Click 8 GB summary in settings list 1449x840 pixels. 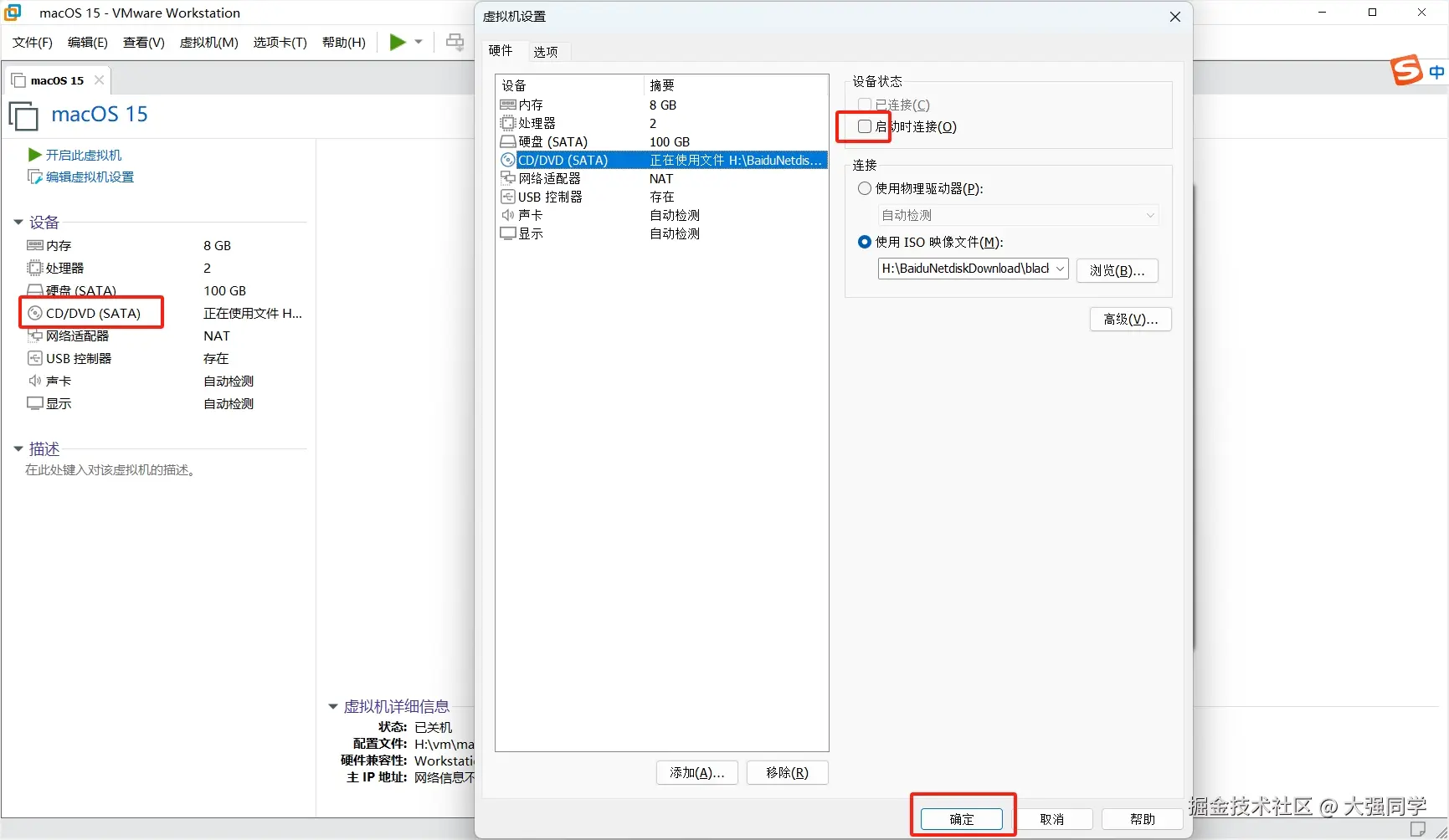point(663,105)
